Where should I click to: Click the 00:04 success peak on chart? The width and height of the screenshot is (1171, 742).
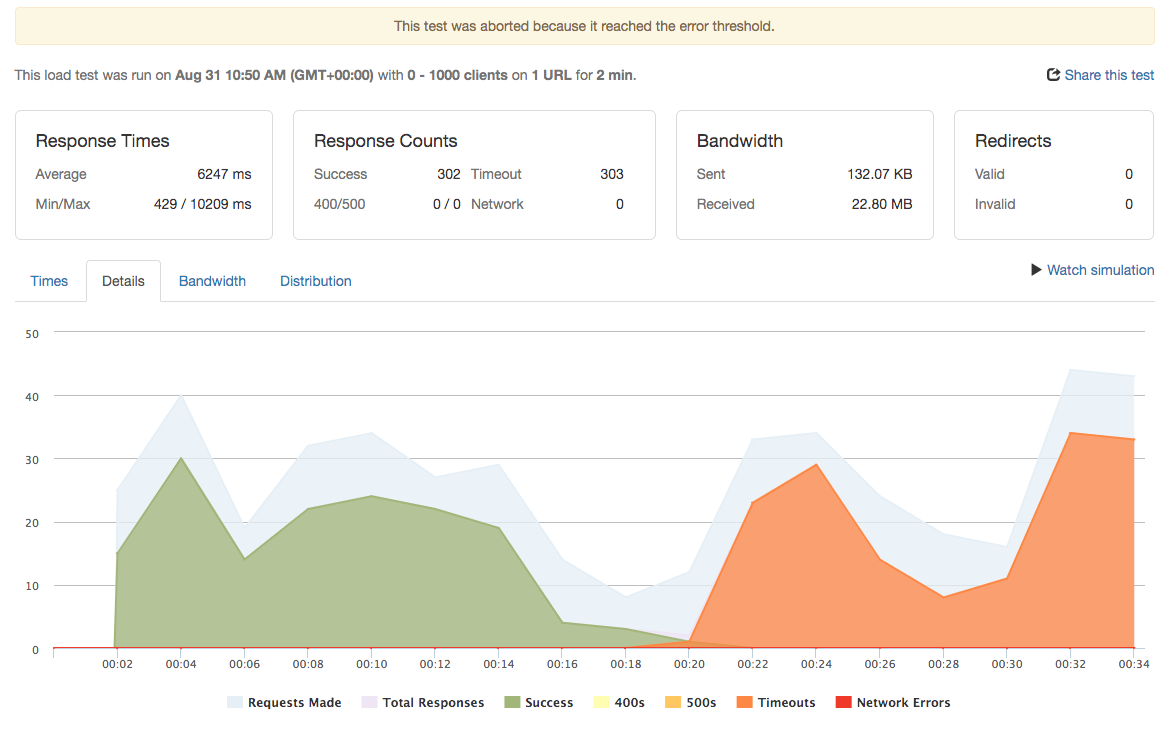pyautogui.click(x=181, y=458)
